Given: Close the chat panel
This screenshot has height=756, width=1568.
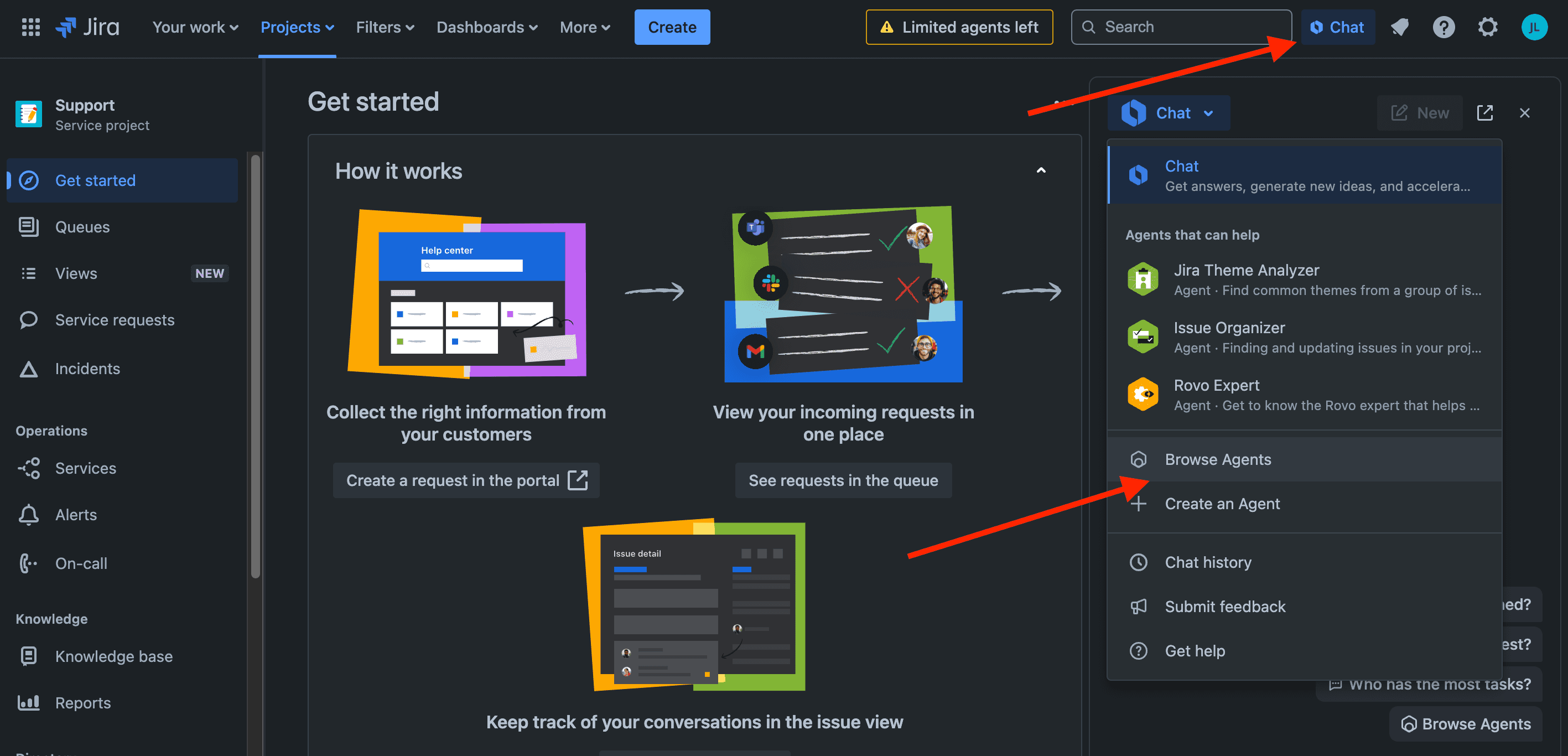Looking at the screenshot, I should 1524,112.
